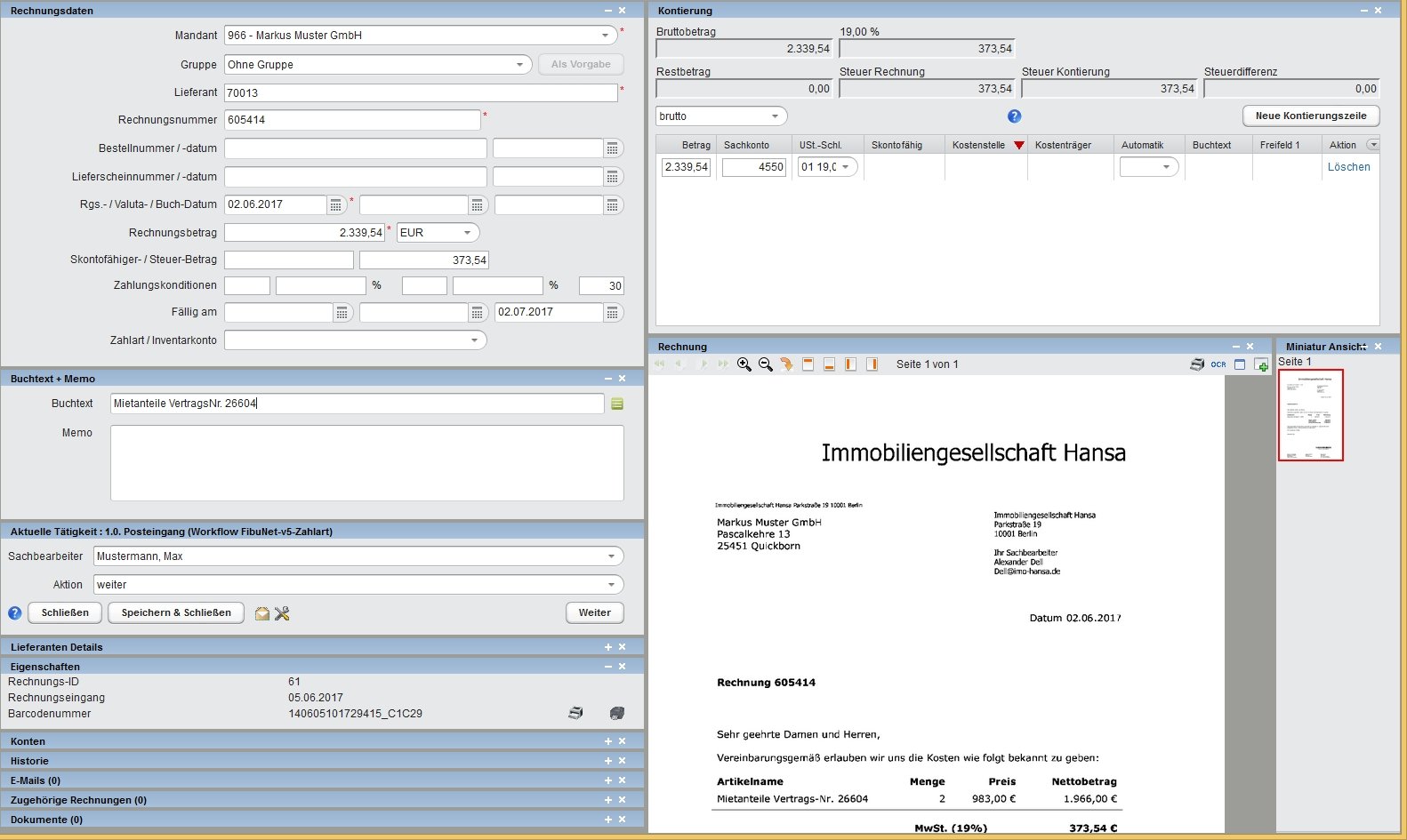Image resolution: width=1407 pixels, height=840 pixels.
Task: Collapse the Eigenschaften panel
Action: point(608,667)
